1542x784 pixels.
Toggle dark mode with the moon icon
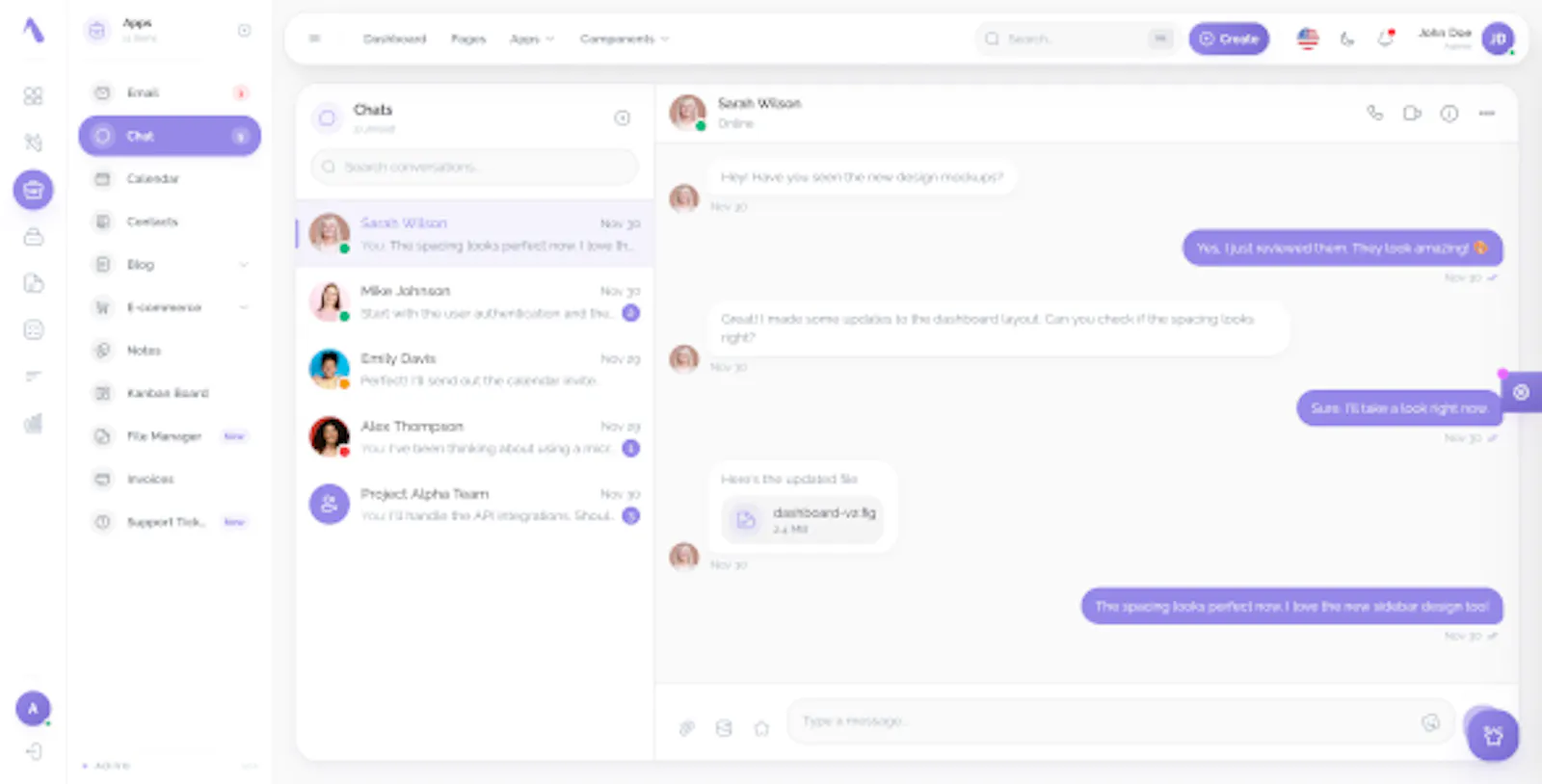pos(1347,39)
